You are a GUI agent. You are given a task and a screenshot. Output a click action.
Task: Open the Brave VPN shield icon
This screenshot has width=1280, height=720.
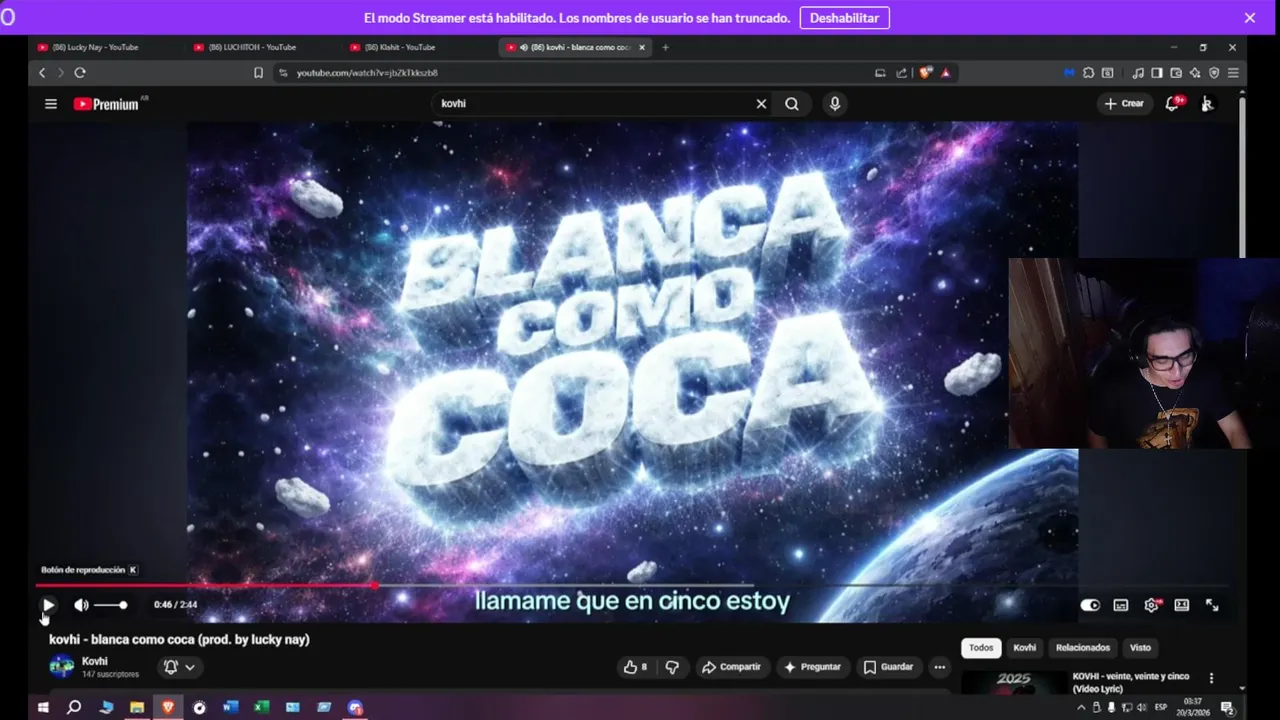[1214, 73]
